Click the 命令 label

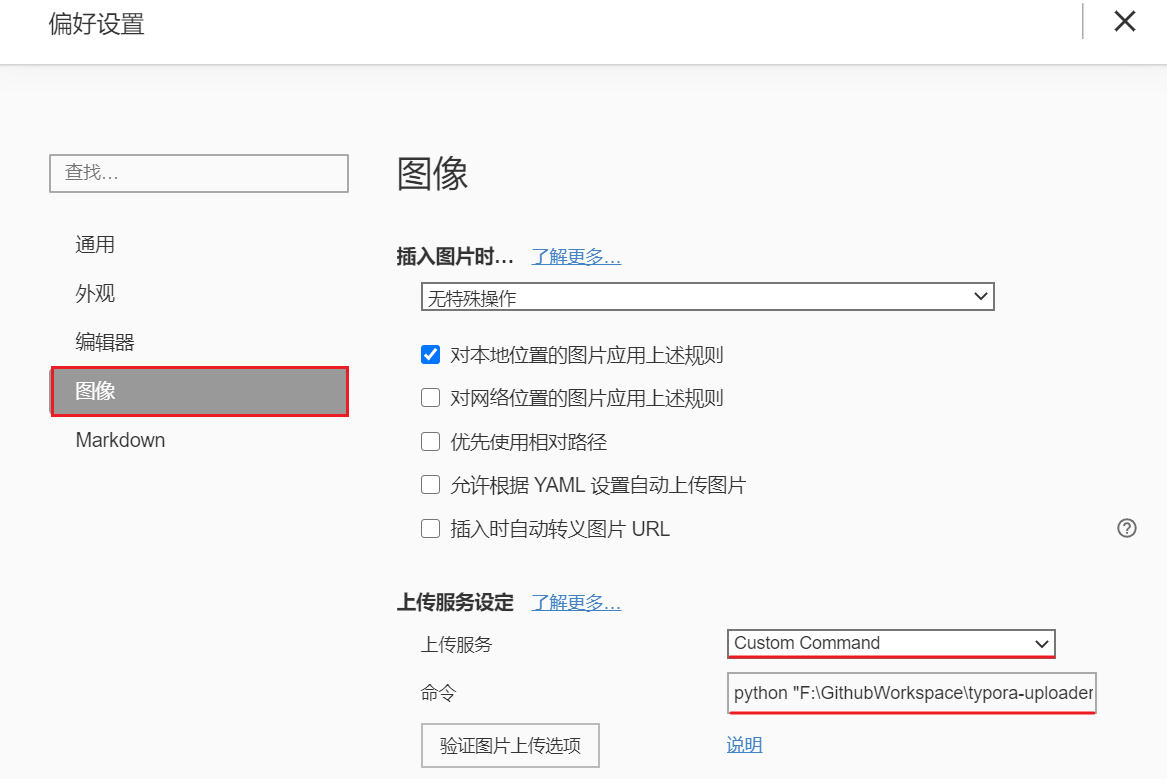[438, 693]
